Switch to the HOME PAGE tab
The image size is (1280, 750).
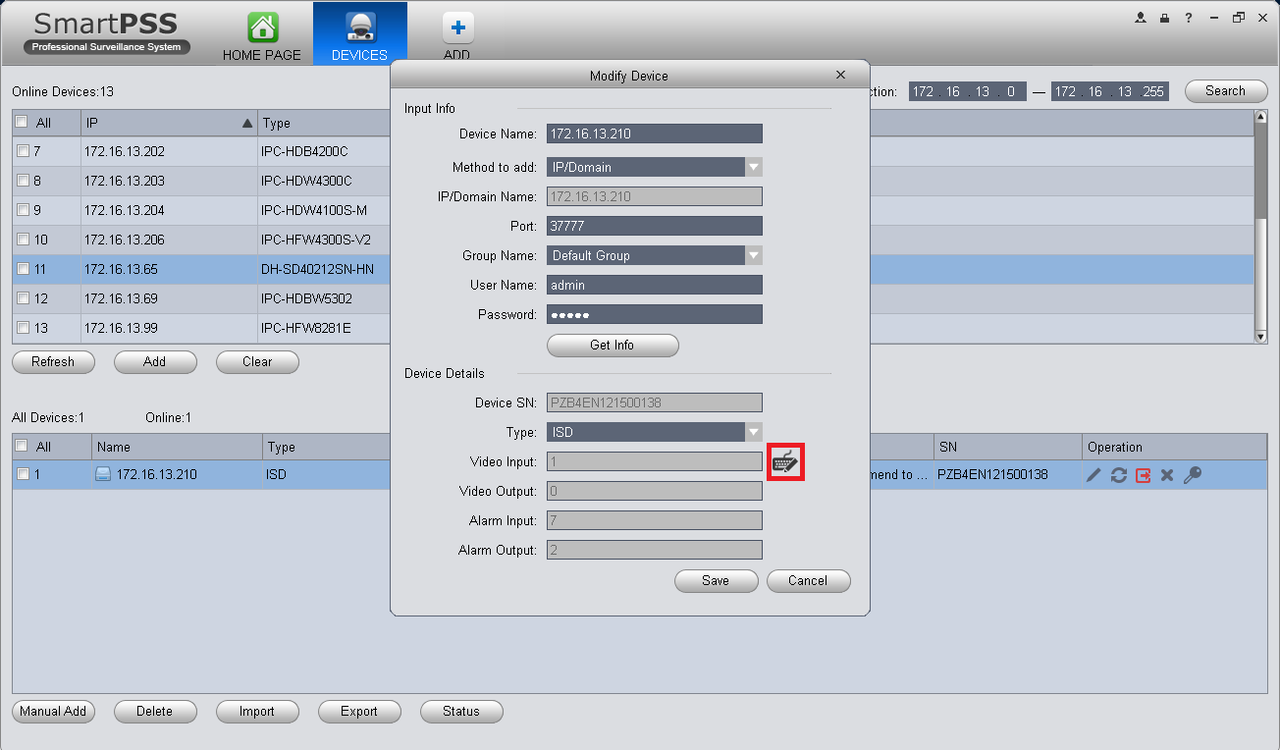click(x=262, y=36)
